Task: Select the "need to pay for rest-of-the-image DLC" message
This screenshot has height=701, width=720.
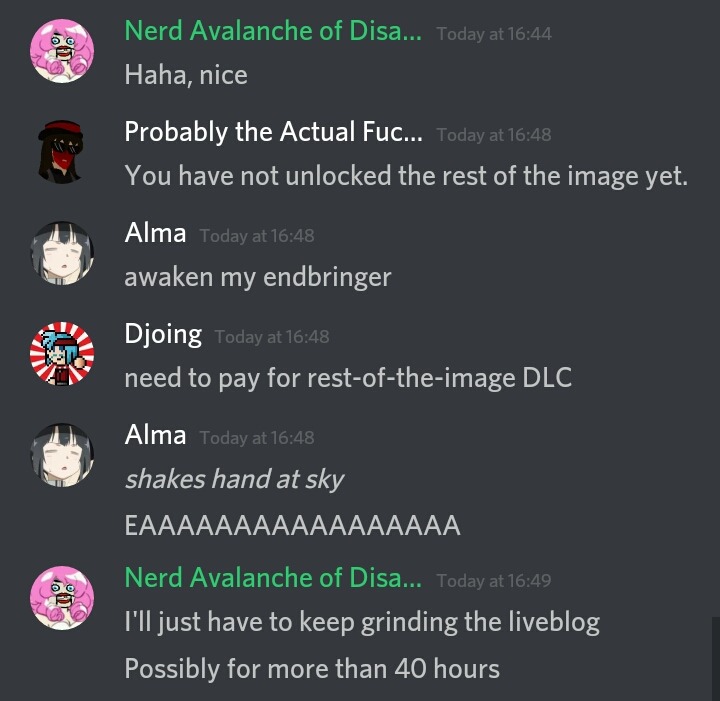Action: [x=348, y=379]
